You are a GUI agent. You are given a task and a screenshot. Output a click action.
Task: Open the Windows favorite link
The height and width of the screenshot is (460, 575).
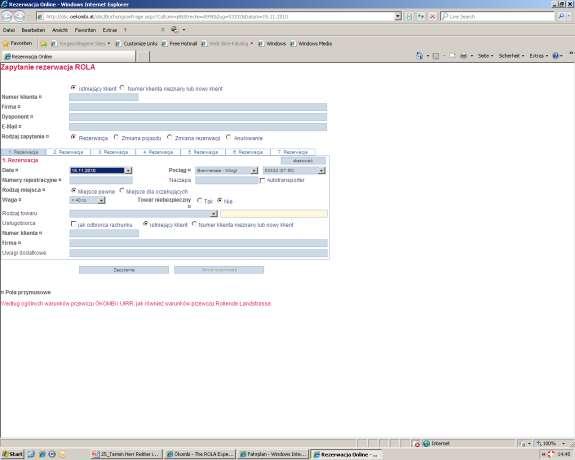pos(272,44)
